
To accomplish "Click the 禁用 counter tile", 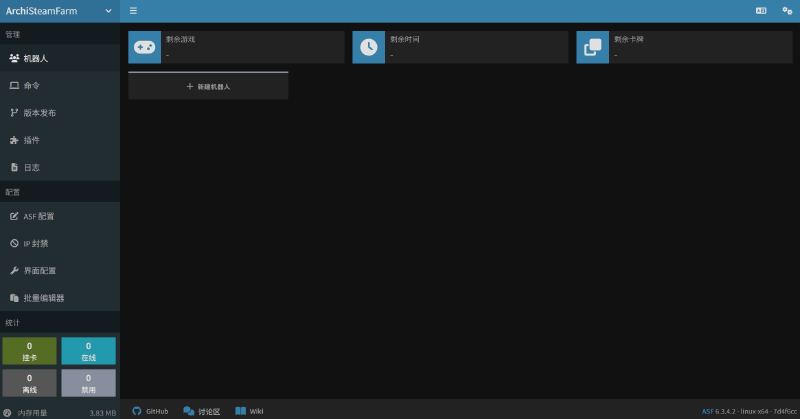I will (x=88, y=383).
